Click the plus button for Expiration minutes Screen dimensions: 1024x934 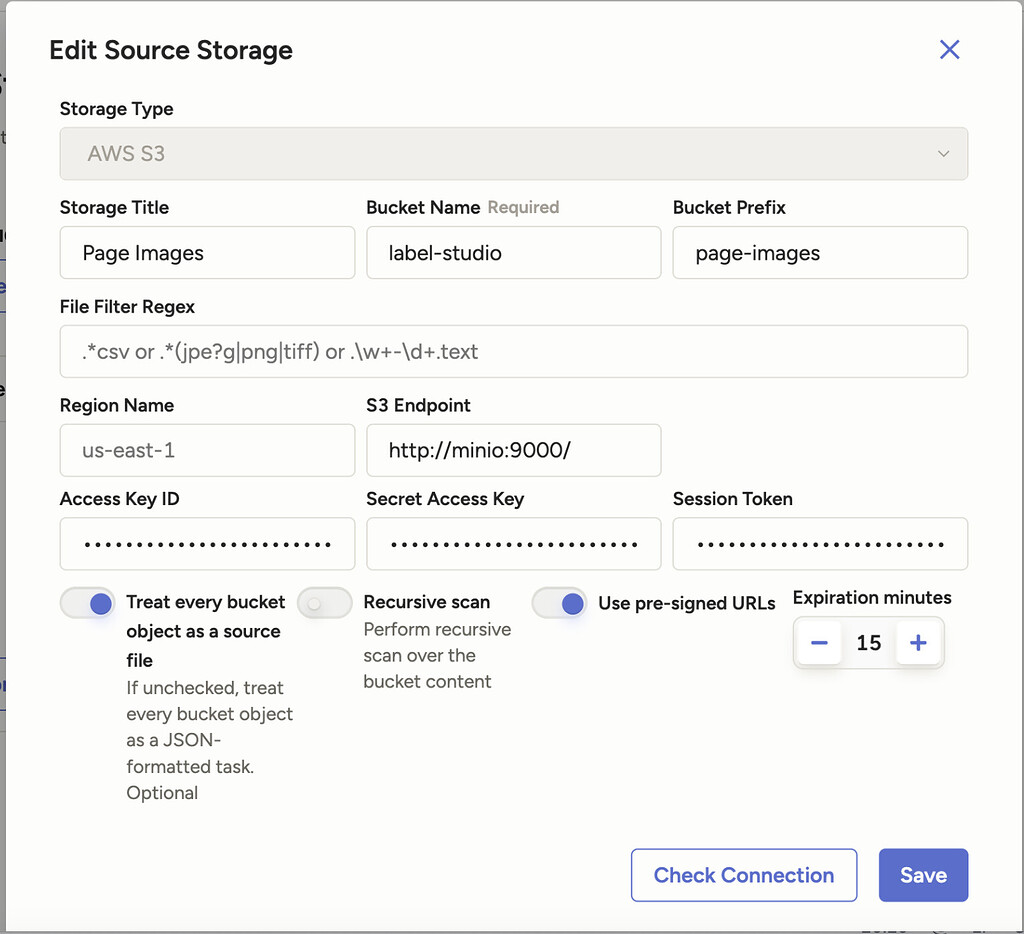pos(918,643)
